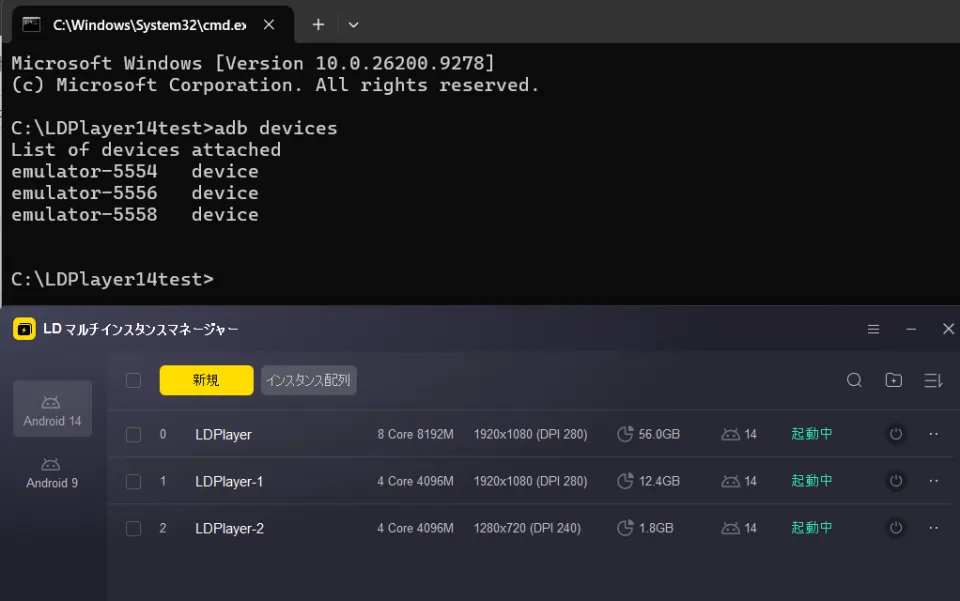Click the 8 Core 8192M spec

click(415, 434)
